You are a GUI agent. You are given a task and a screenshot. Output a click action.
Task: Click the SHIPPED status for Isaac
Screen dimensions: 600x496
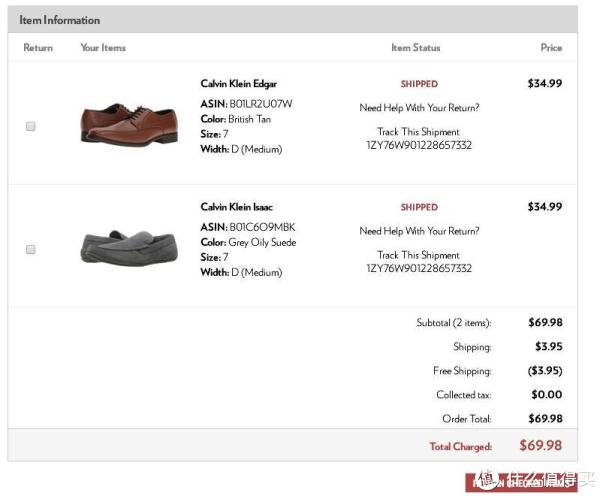click(x=419, y=207)
